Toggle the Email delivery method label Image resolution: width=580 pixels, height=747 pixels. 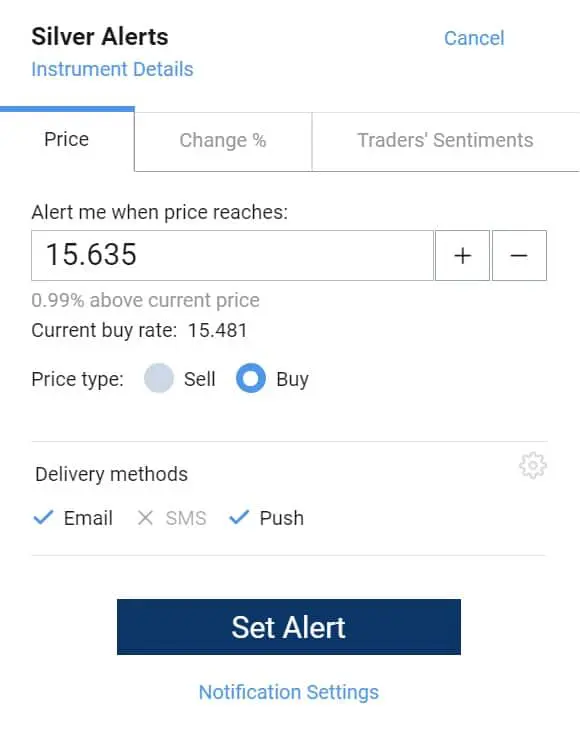[88, 518]
